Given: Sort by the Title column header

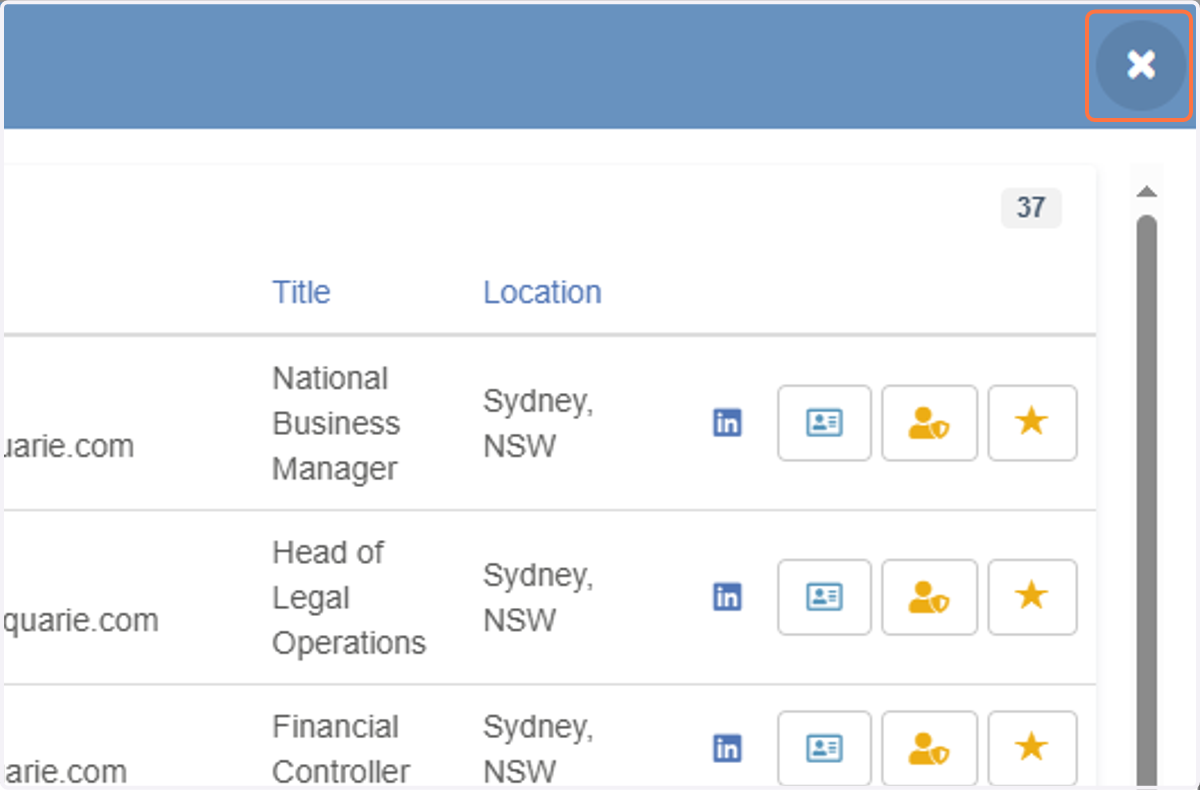Looking at the screenshot, I should click(301, 292).
